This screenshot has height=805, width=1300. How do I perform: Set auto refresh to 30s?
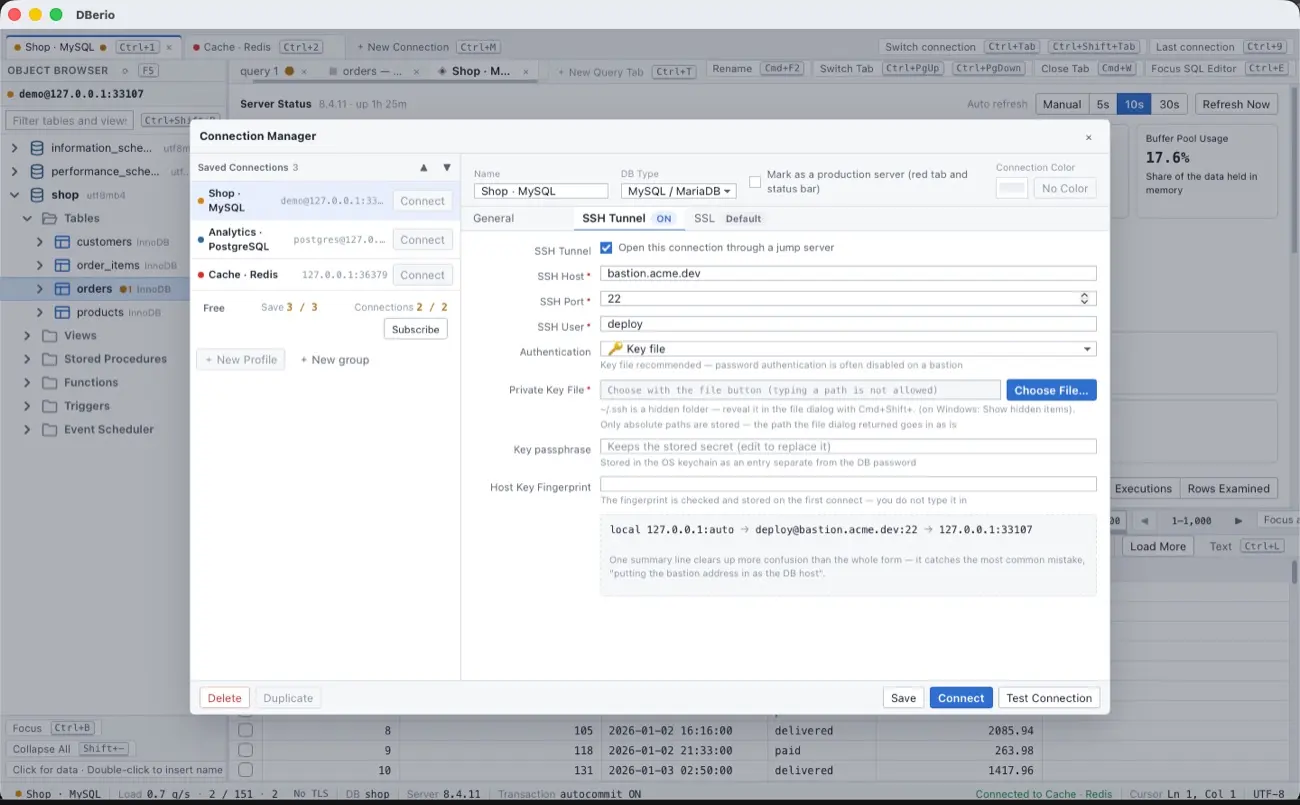tap(1169, 104)
